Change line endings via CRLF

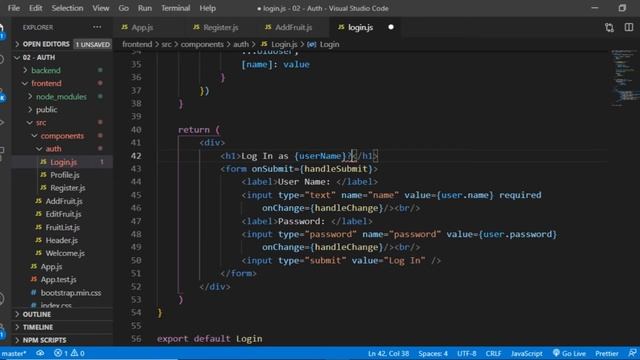(x=493, y=353)
